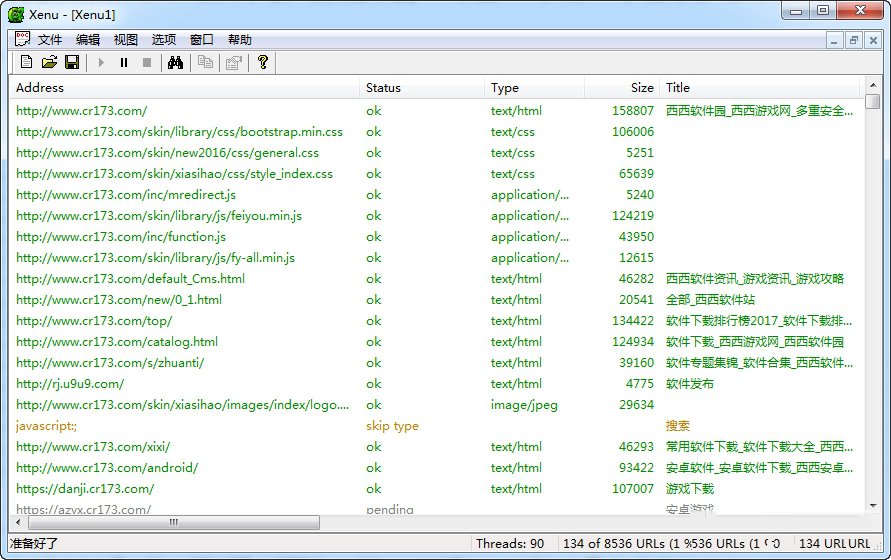Click the Xenu document icon in menu bar
Viewport: 891px width, 560px height.
point(22,39)
